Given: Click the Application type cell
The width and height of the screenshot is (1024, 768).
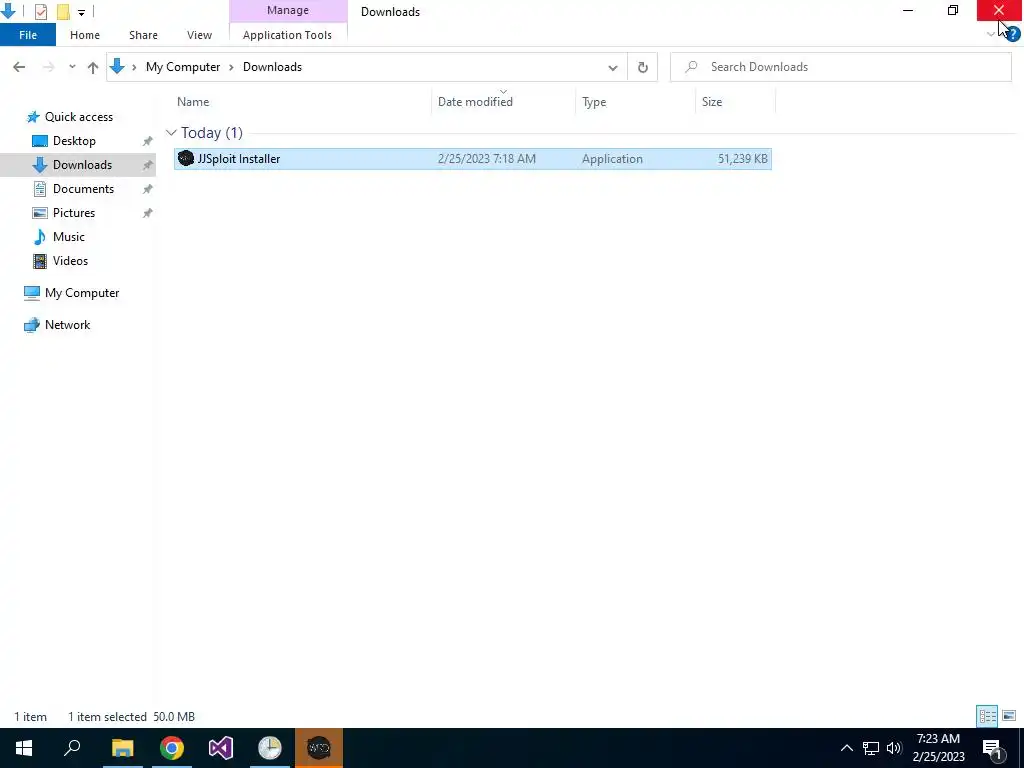Looking at the screenshot, I should [x=612, y=159].
